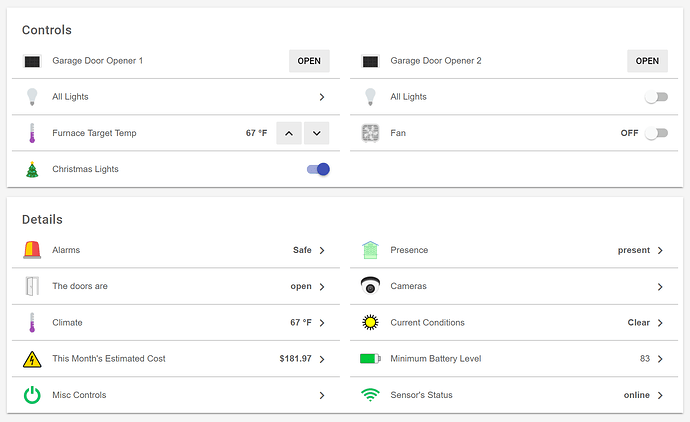
Task: Toggle the Fan switch on
Action: pyautogui.click(x=655, y=133)
